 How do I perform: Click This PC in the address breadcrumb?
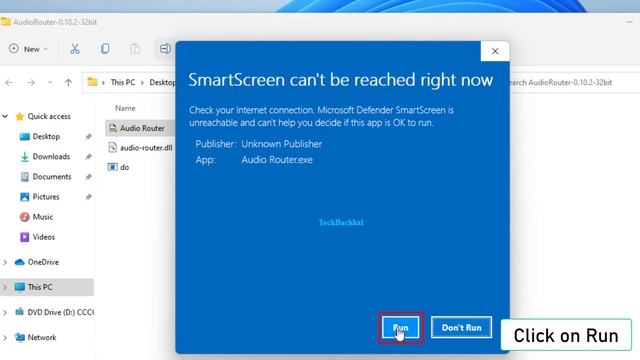[x=122, y=82]
